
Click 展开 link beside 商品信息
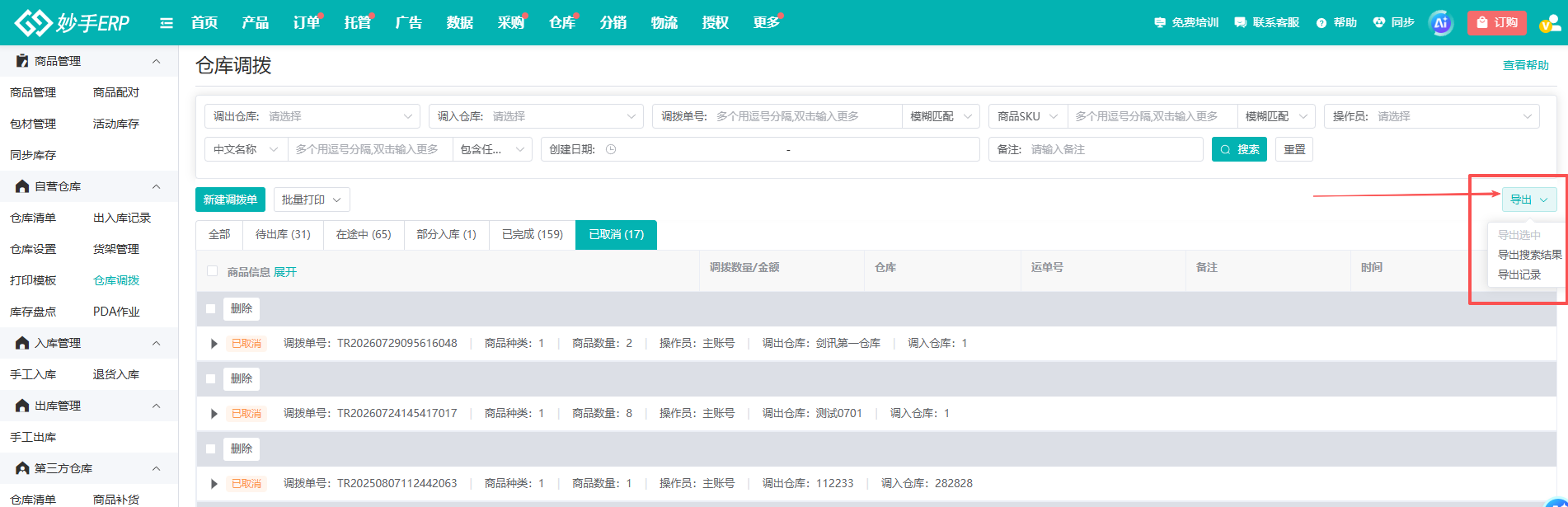coord(285,271)
